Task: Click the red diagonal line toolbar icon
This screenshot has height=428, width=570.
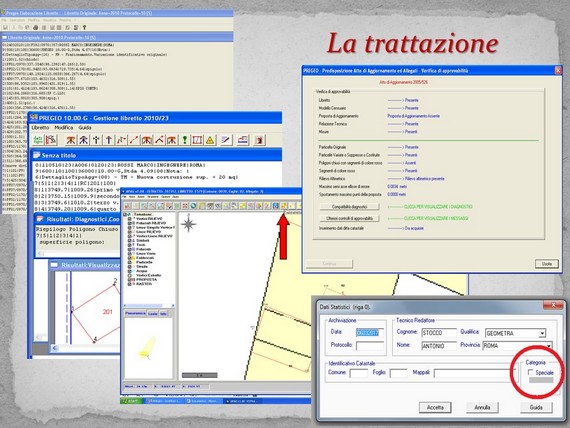Action: pyautogui.click(x=134, y=140)
